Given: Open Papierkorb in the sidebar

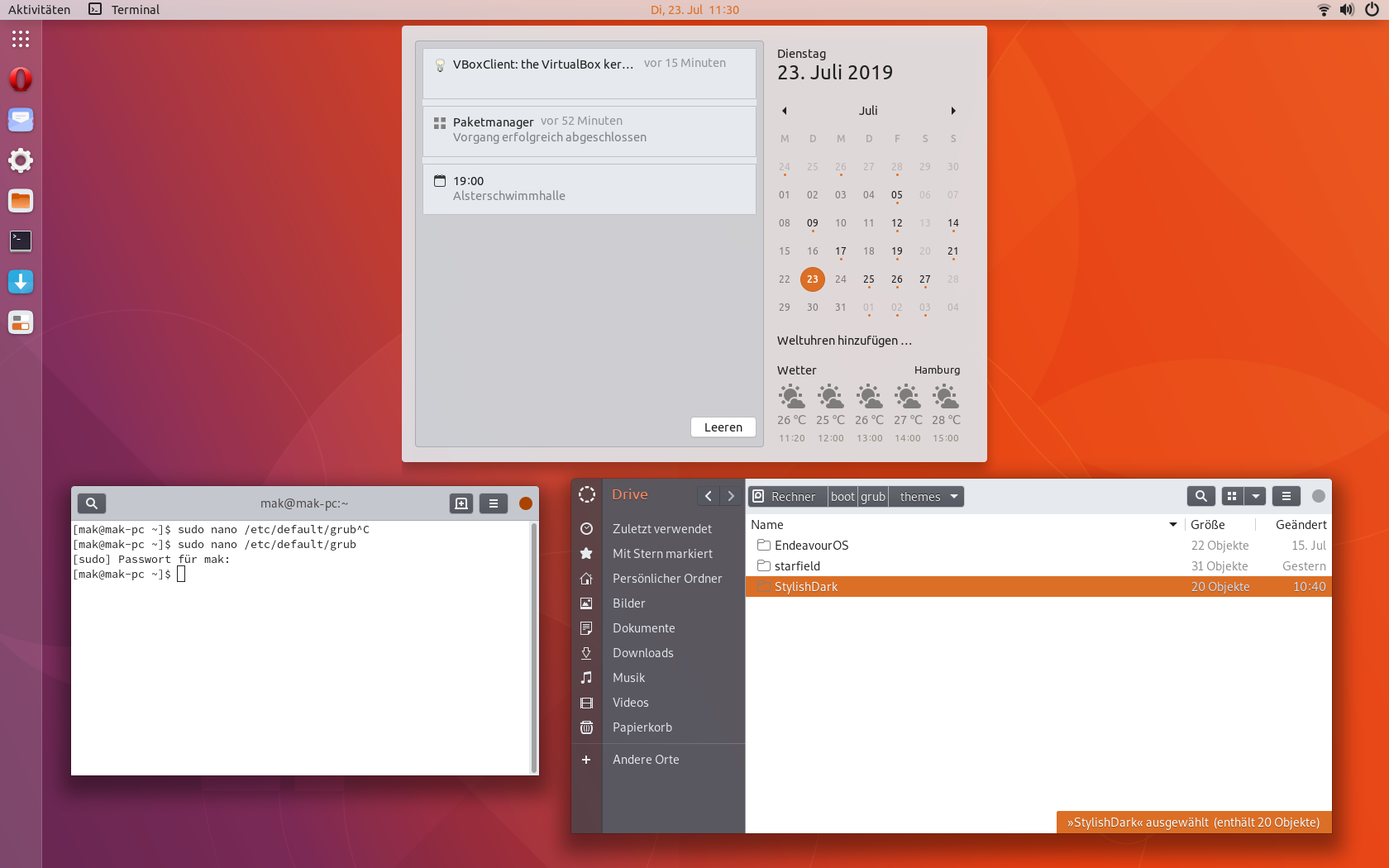Looking at the screenshot, I should pos(642,727).
